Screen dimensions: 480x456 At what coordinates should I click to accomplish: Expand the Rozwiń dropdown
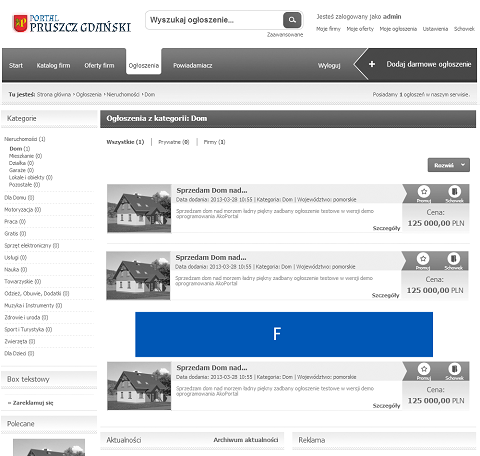449,165
